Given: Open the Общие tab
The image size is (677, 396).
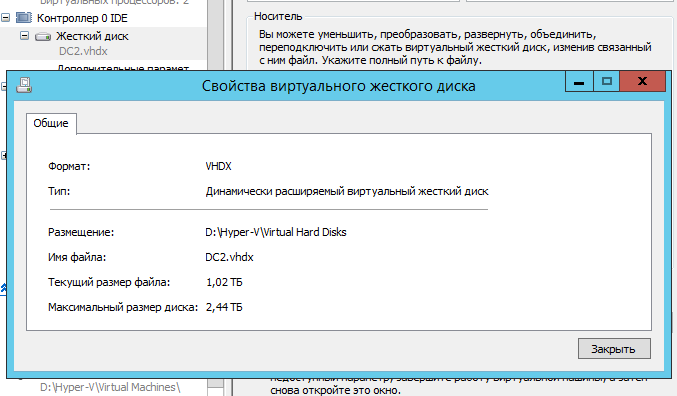Looking at the screenshot, I should coord(51,124).
